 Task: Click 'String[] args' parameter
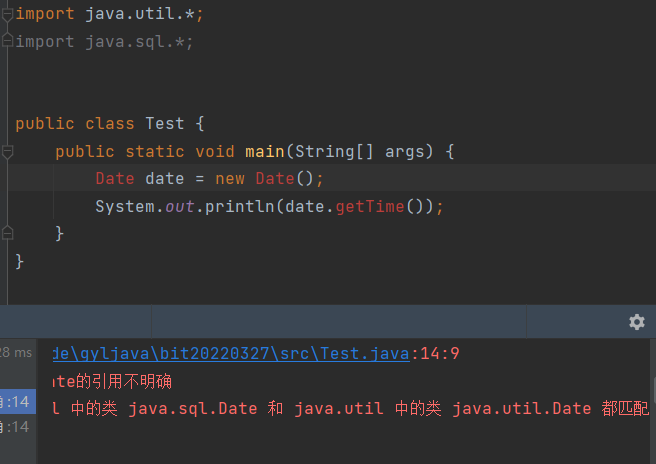(x=364, y=151)
